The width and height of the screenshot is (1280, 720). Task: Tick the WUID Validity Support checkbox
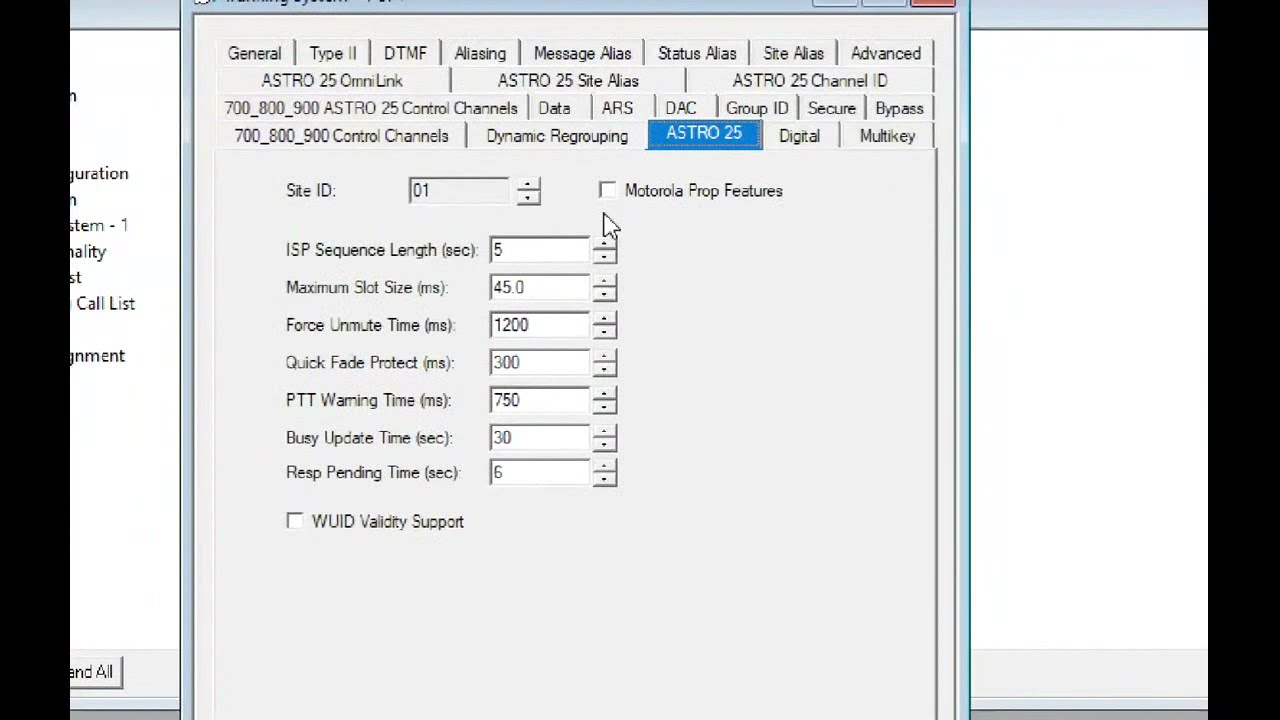click(294, 521)
